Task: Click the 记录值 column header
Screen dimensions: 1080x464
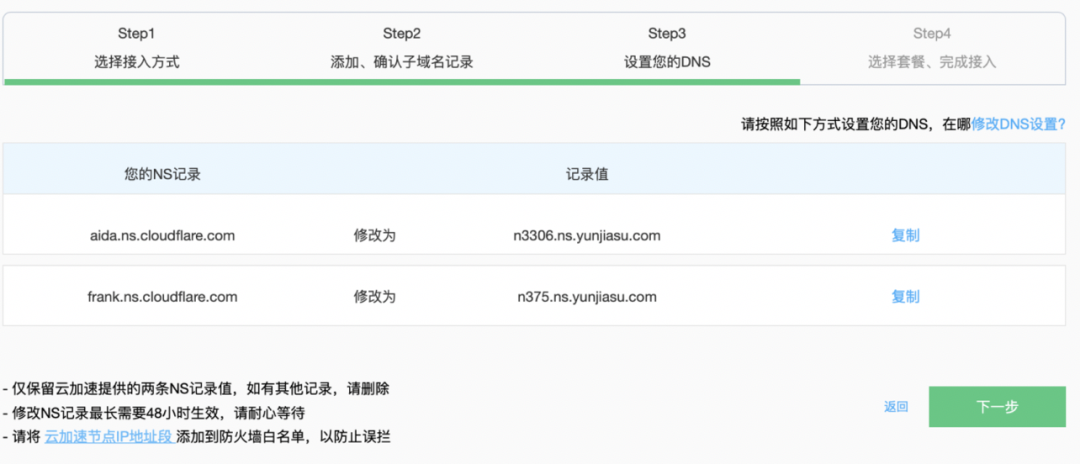Action: pos(587,175)
